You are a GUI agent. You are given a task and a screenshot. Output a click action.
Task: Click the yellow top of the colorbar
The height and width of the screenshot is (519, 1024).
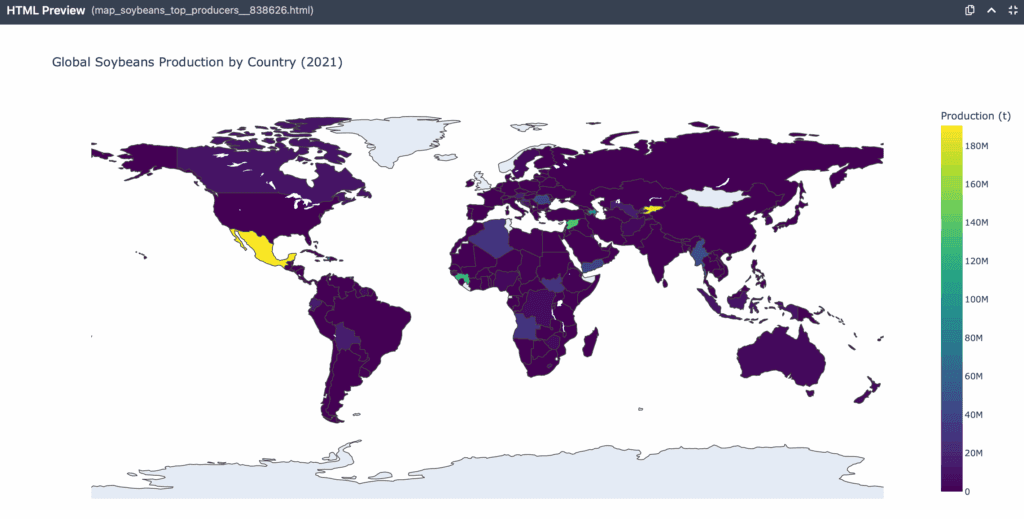click(x=951, y=131)
